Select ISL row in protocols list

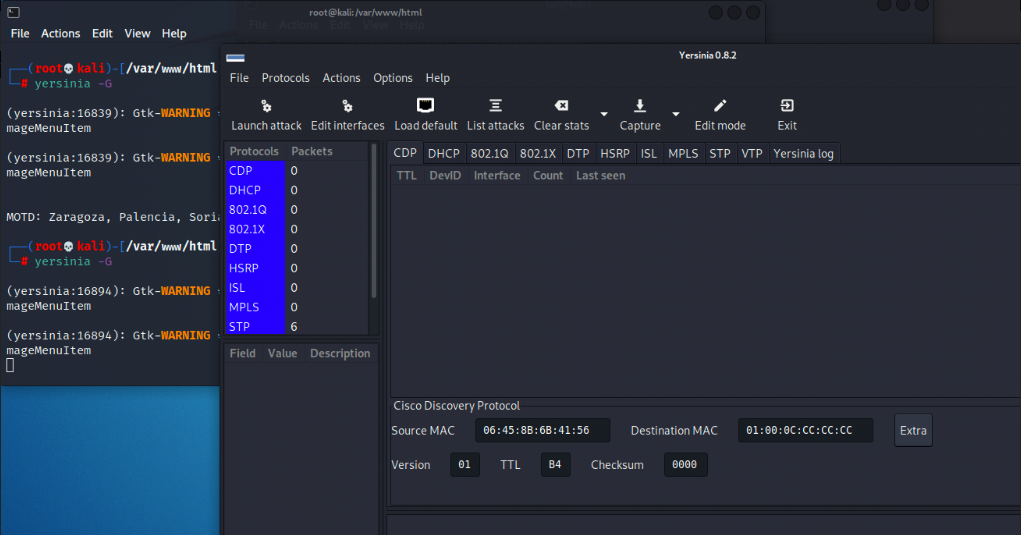[296, 288]
